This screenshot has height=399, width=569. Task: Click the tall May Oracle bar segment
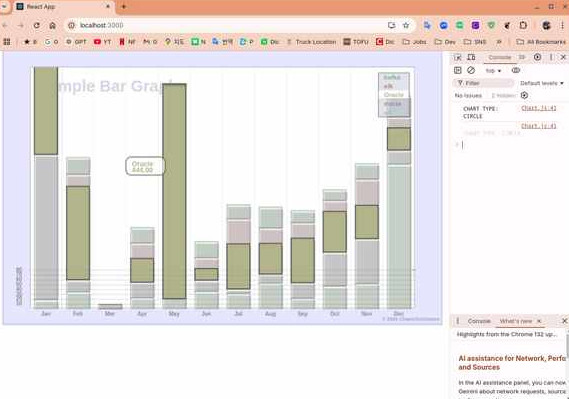[174, 191]
